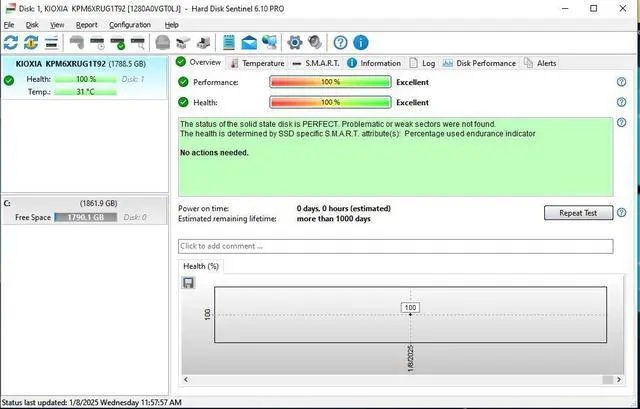
Task: Click 'more than 1000 days' lifetime value
Action: 333,219
